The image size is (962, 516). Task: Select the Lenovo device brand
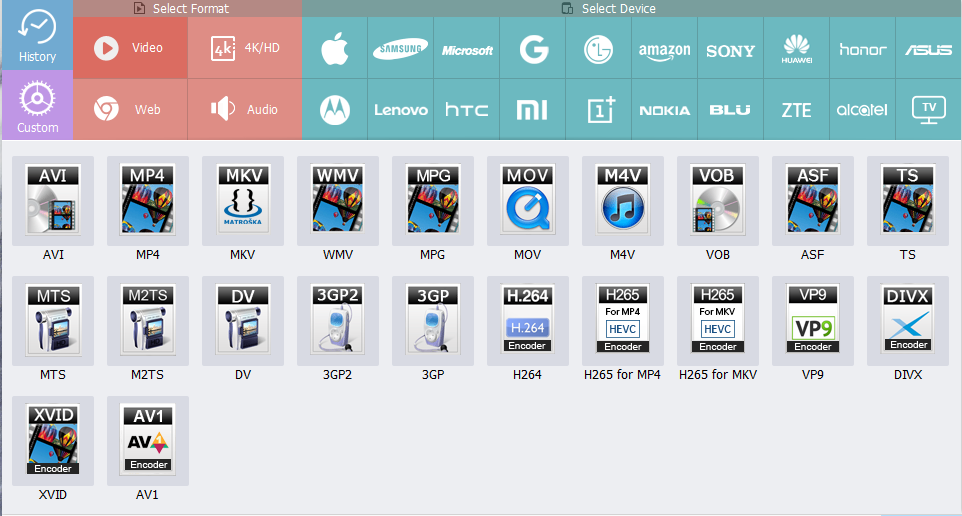pos(401,109)
